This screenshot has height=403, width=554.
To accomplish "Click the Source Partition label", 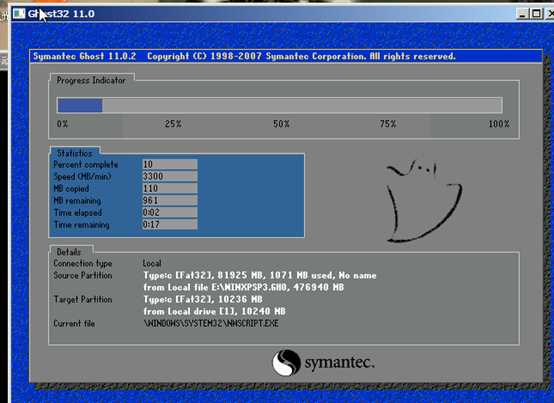I will pos(83,275).
